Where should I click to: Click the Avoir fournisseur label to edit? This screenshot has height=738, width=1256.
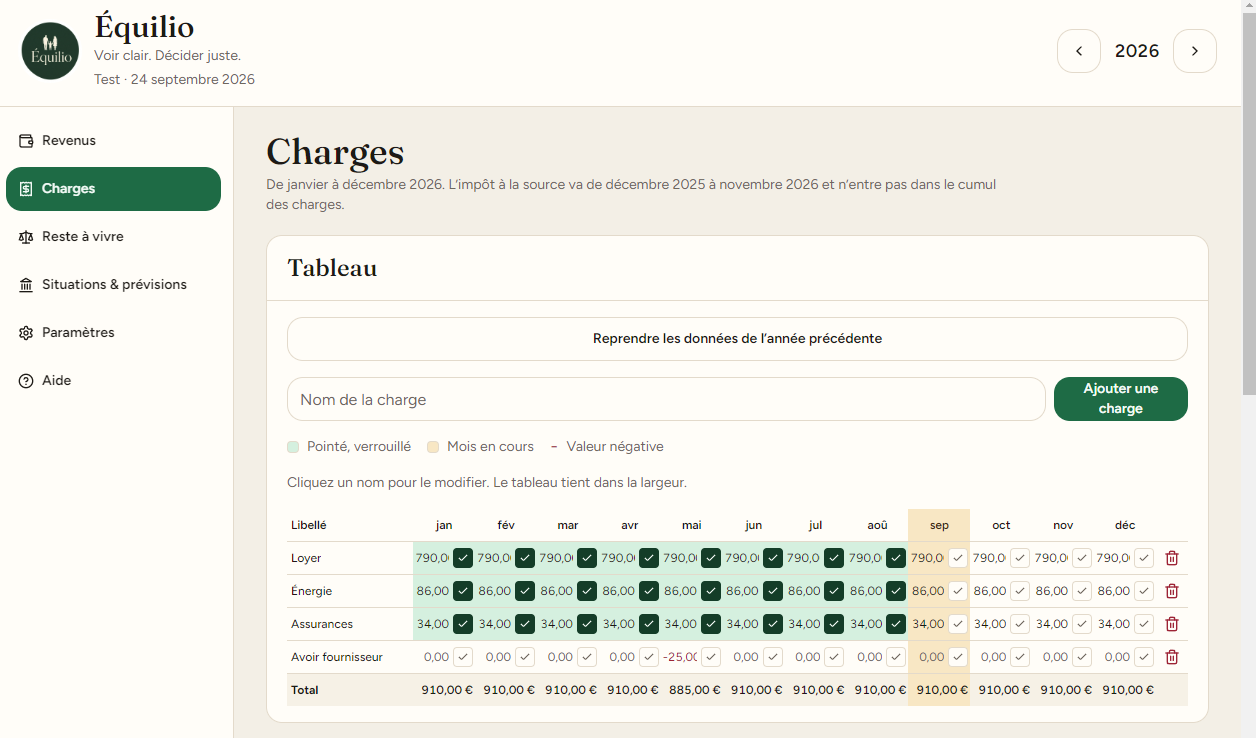coord(337,657)
